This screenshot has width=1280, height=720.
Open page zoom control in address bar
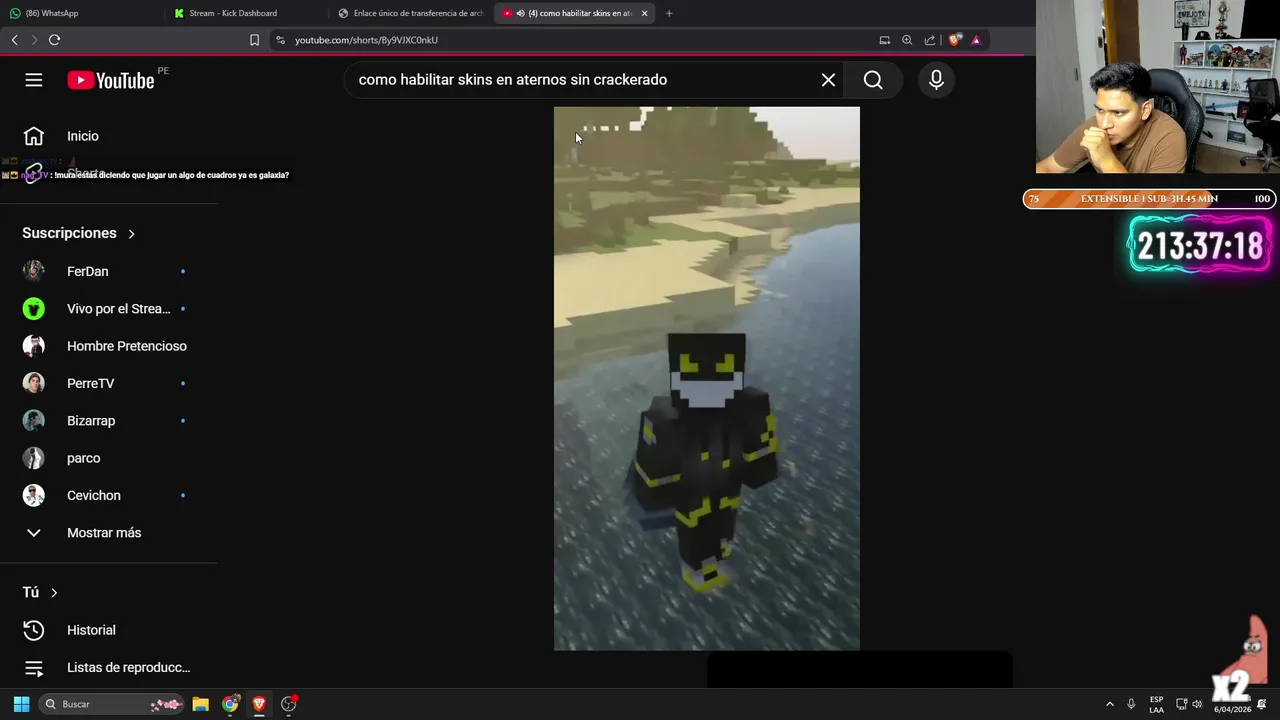click(x=907, y=40)
